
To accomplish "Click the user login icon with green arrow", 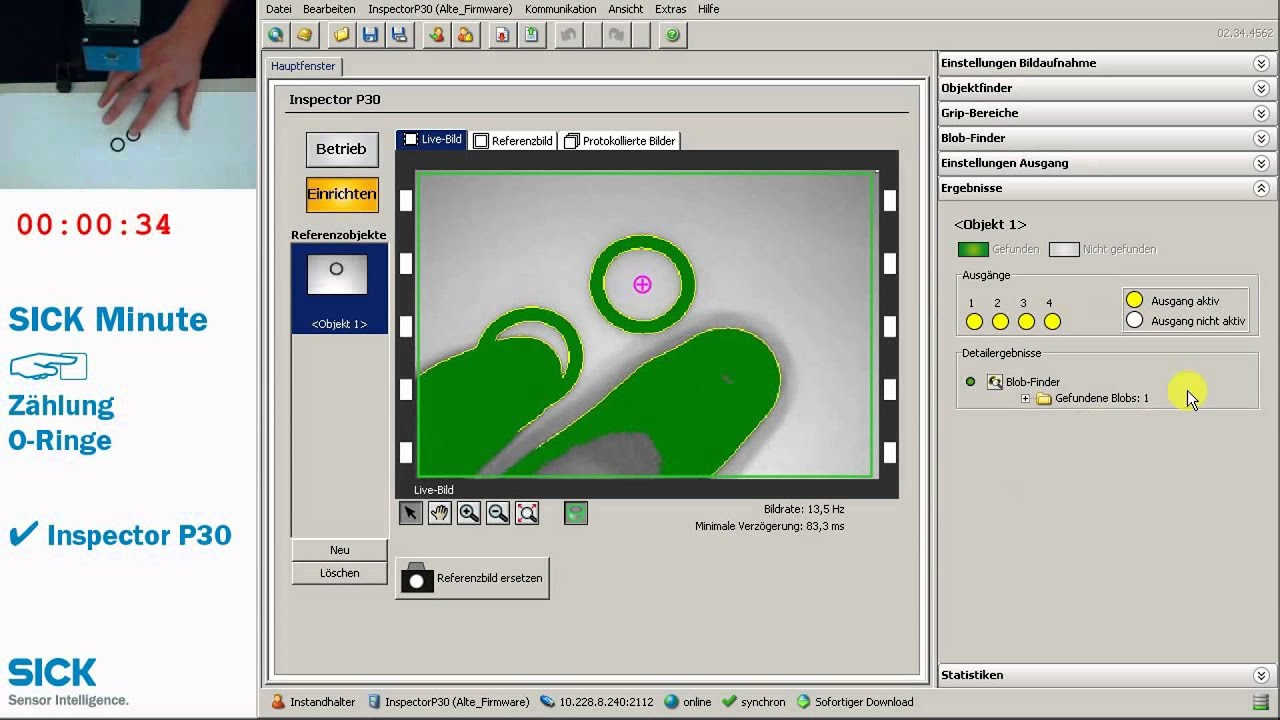I will (437, 35).
